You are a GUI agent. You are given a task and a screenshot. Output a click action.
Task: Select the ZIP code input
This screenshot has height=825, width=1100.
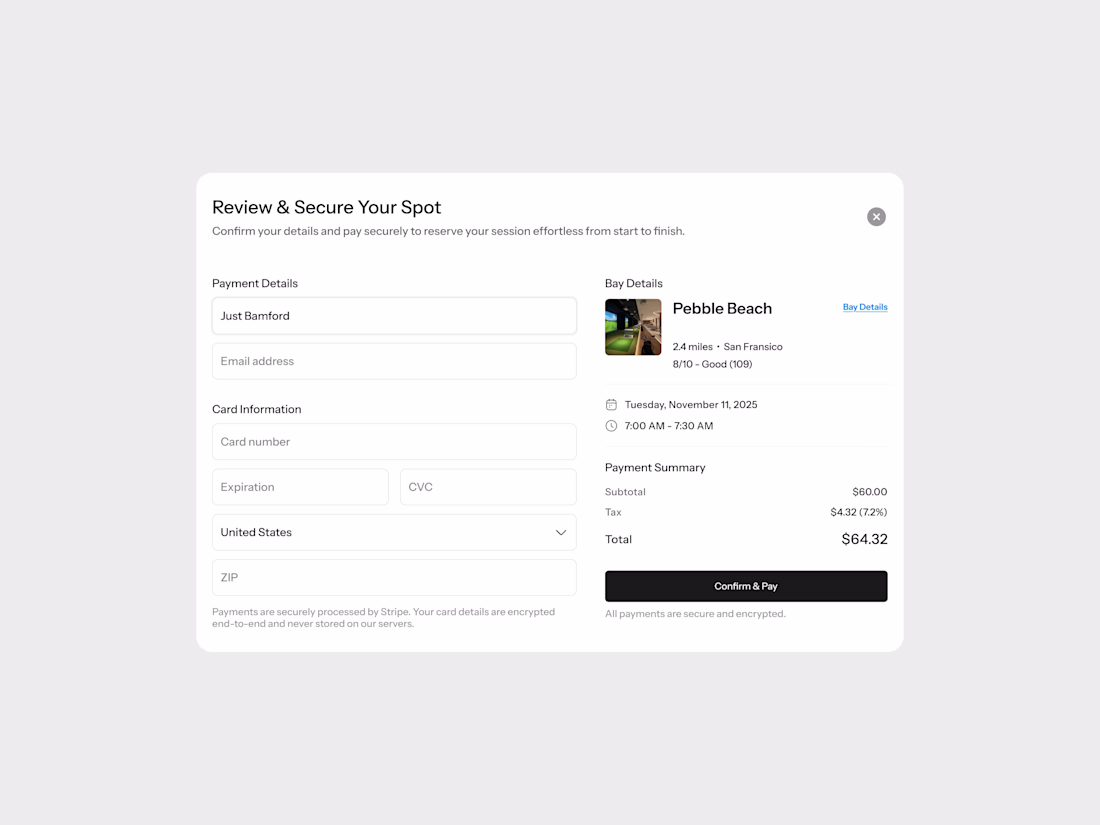tap(394, 577)
